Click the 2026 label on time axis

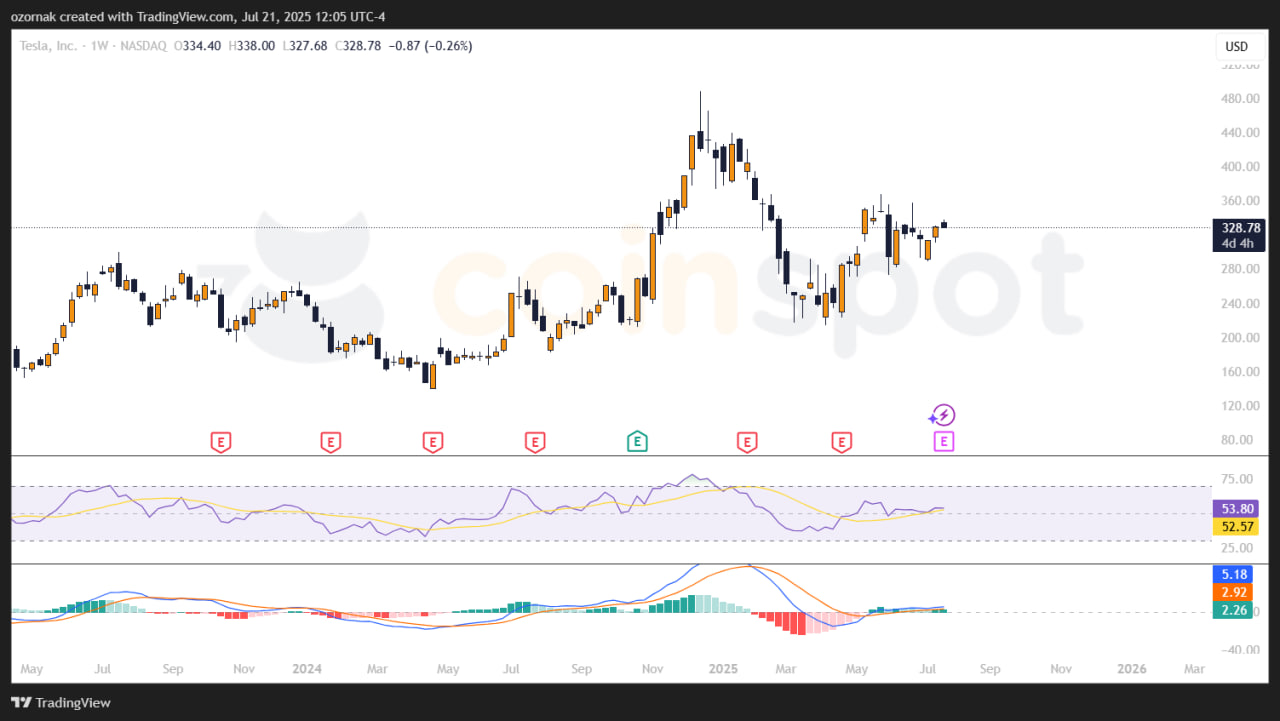1132,667
